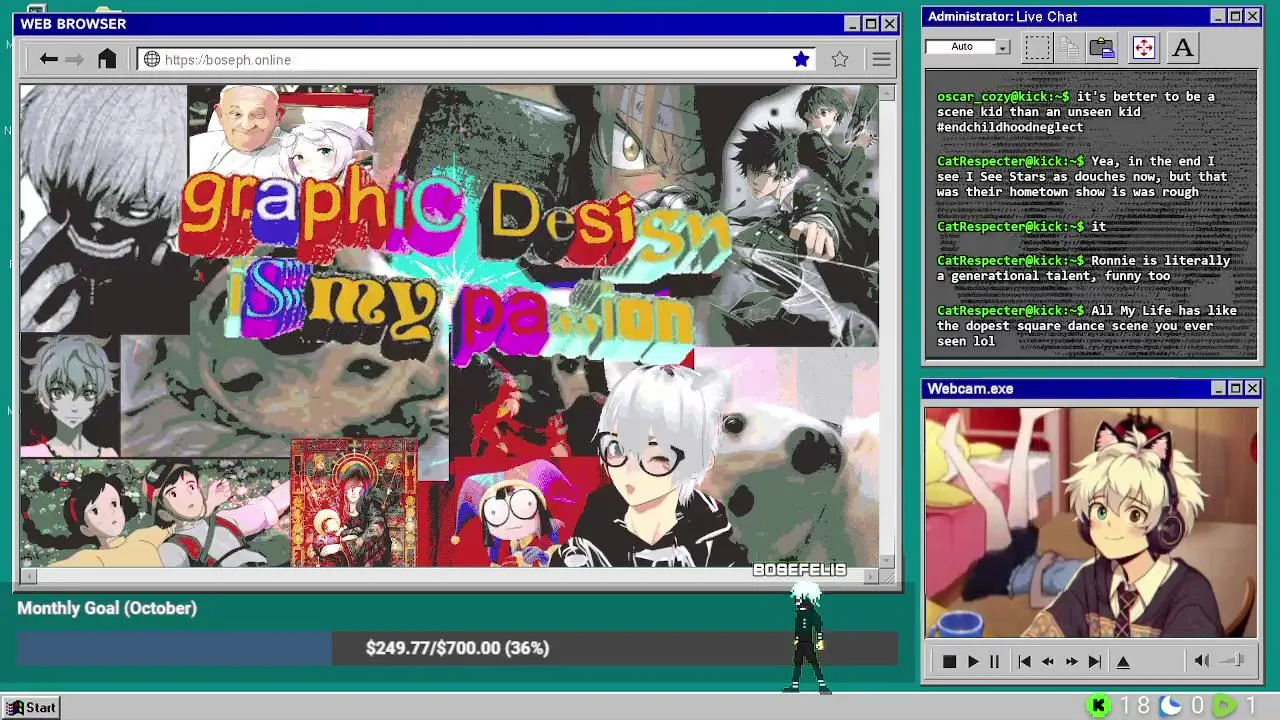Close the Webcam.exe window

coord(1252,388)
